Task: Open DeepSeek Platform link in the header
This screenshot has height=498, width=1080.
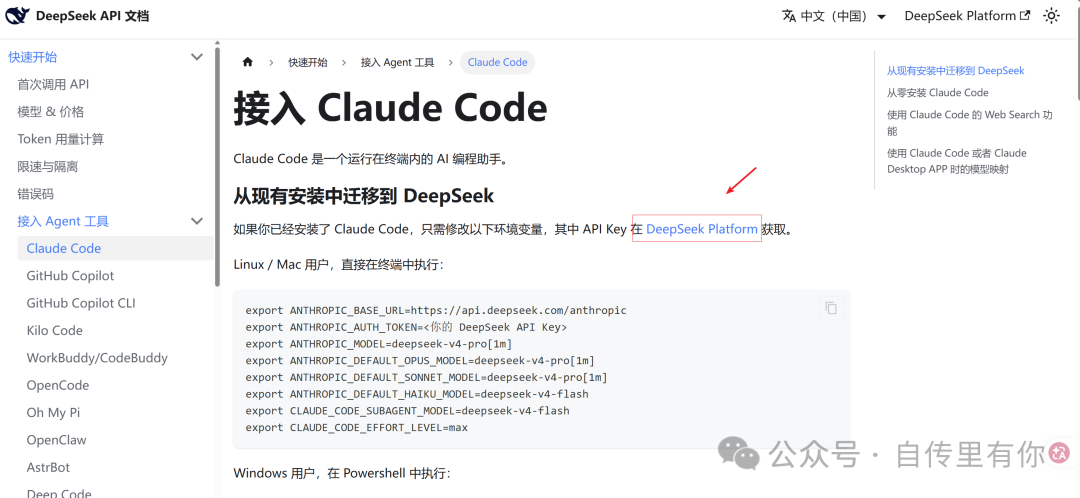Action: point(967,16)
